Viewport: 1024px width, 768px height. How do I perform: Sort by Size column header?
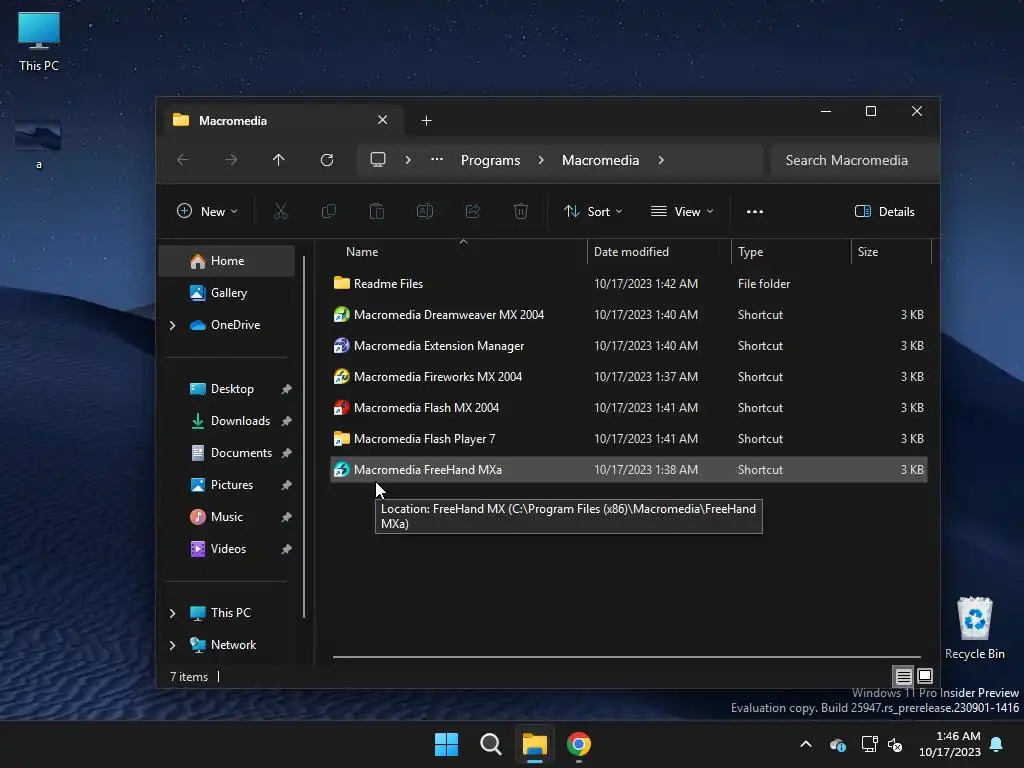click(x=891, y=251)
